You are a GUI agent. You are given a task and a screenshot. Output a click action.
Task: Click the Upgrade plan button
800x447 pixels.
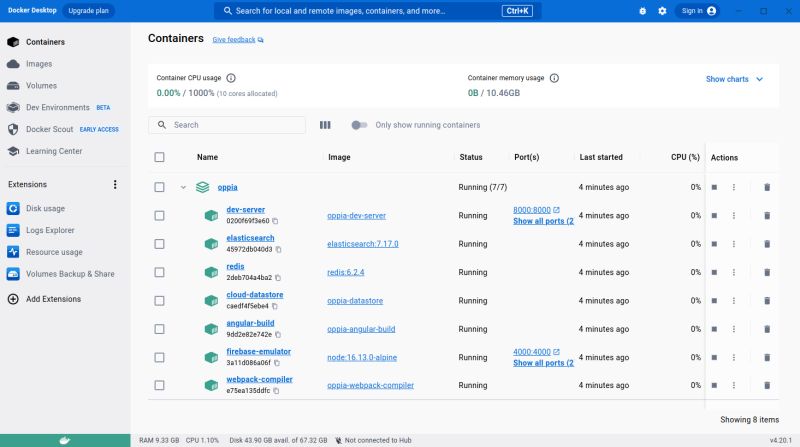point(88,11)
